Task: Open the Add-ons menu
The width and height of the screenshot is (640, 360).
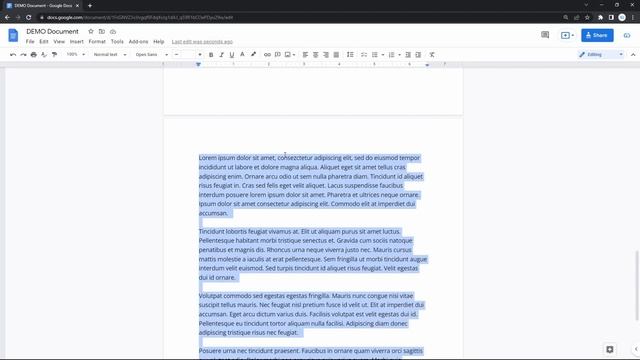Action: click(138, 42)
